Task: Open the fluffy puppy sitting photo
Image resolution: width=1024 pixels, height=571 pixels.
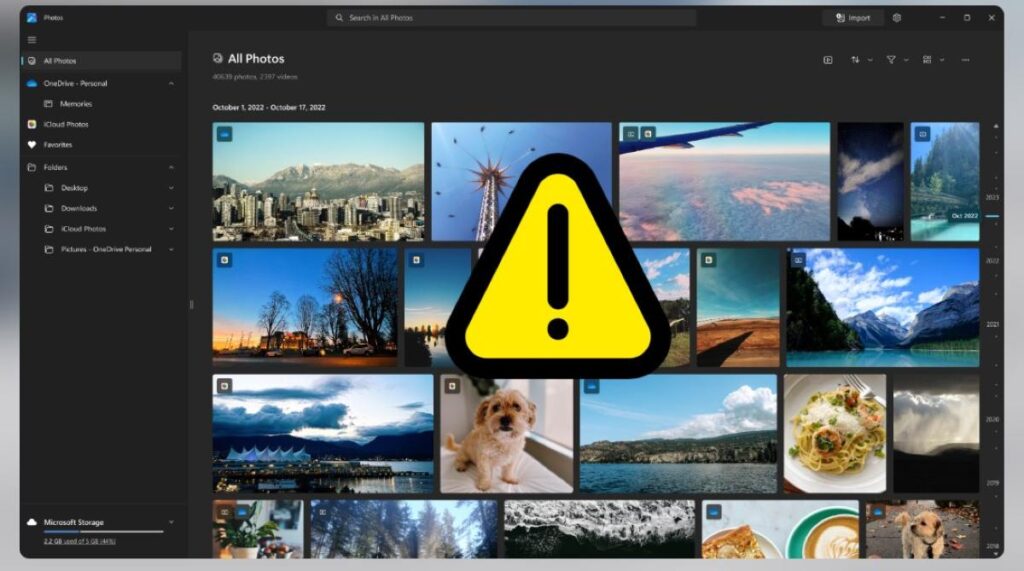Action: coord(506,433)
